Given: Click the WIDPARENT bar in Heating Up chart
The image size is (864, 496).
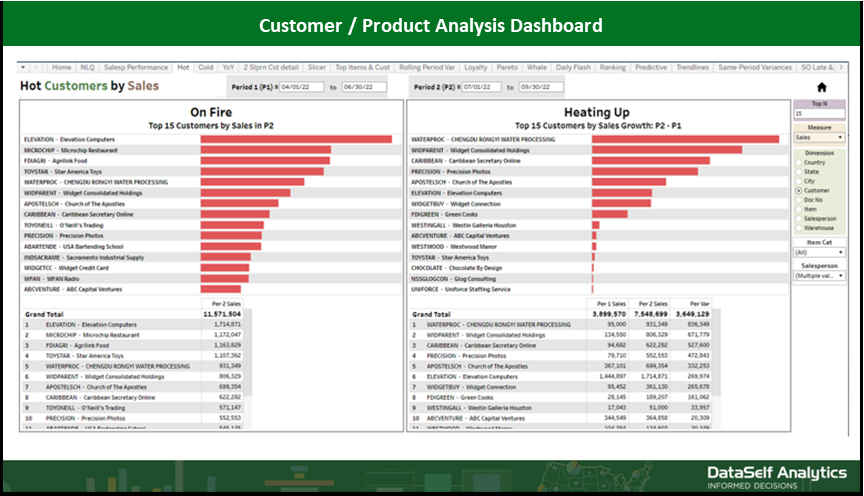Looking at the screenshot, I should (667, 150).
